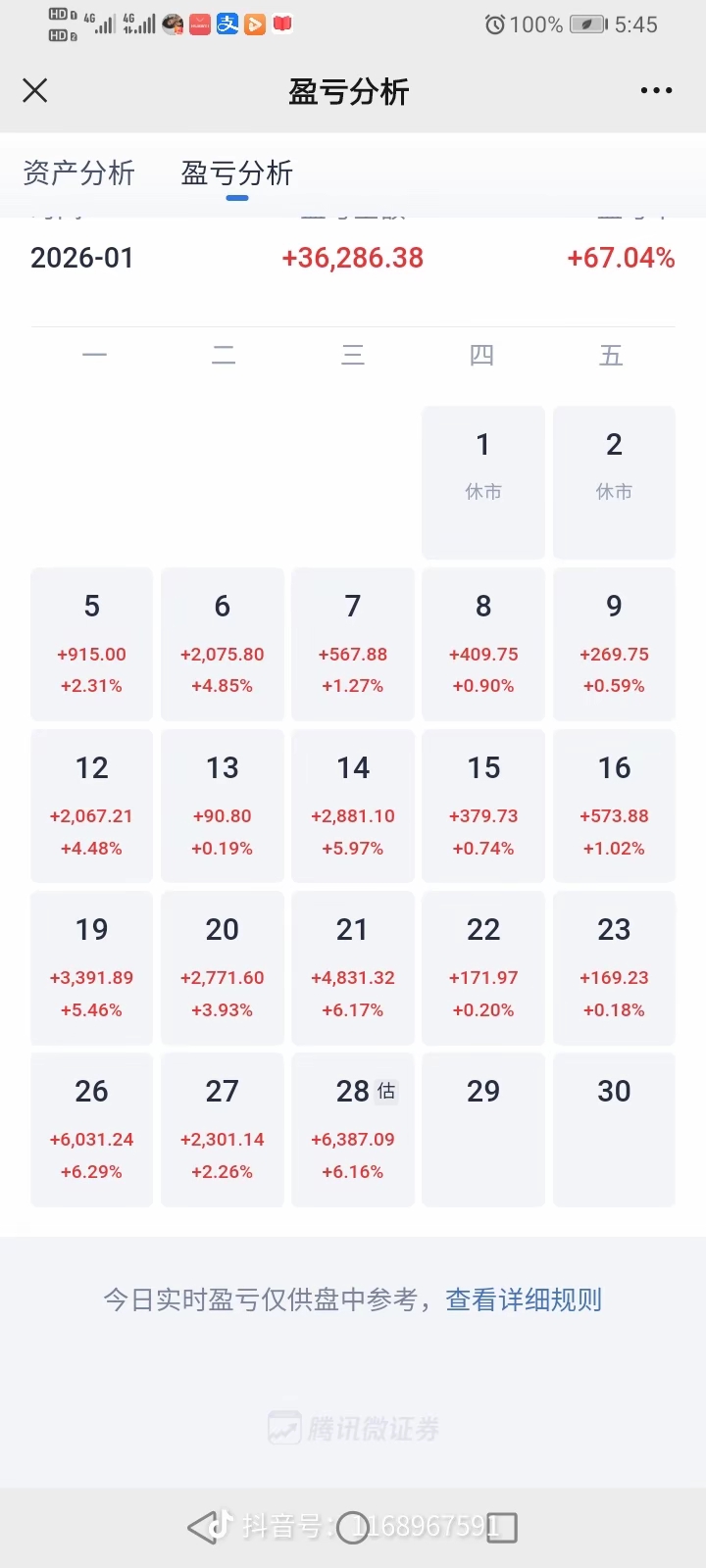The image size is (706, 1568).
Task: Tap the alarm clock status icon
Action: point(495,24)
